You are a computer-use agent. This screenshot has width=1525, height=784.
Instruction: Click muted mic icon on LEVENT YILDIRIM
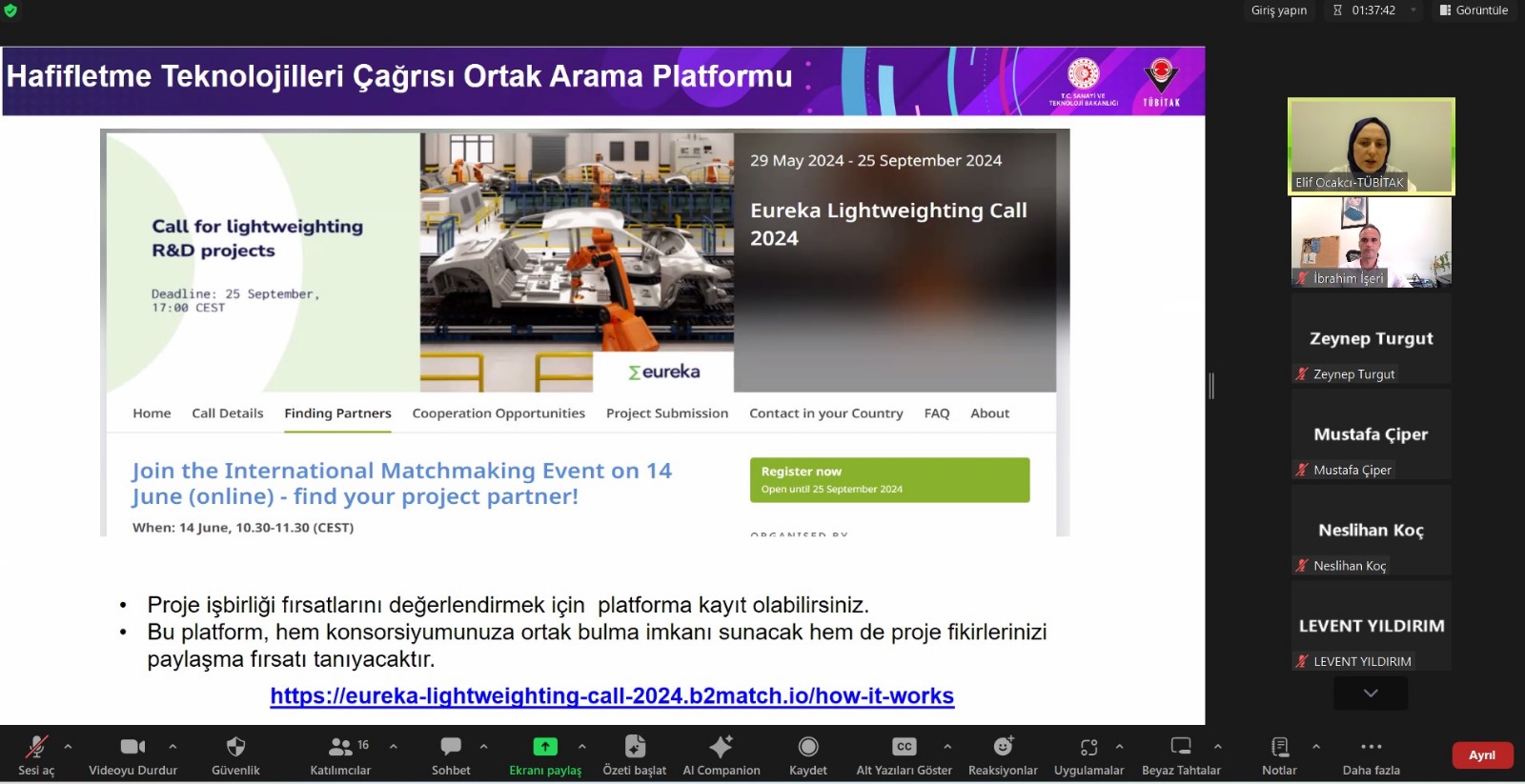click(x=1302, y=661)
